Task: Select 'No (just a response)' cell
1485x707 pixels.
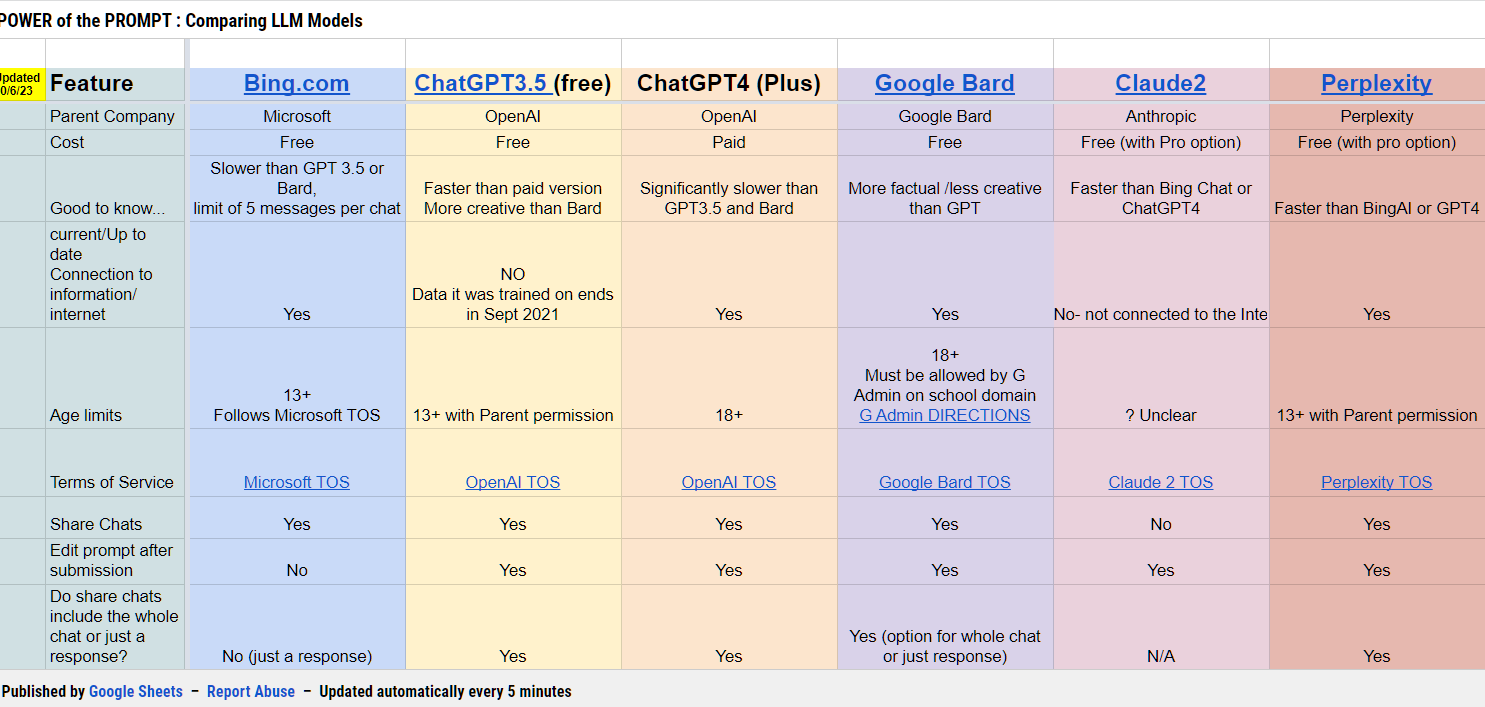Action: coord(297,627)
